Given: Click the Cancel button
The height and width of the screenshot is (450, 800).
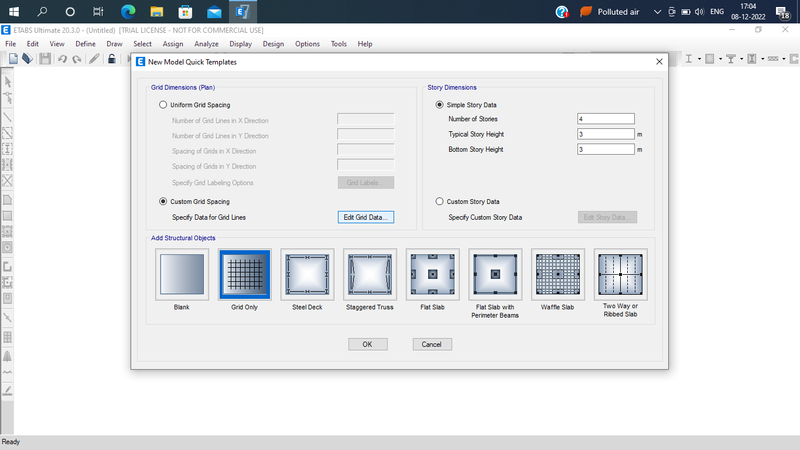Looking at the screenshot, I should [432, 344].
